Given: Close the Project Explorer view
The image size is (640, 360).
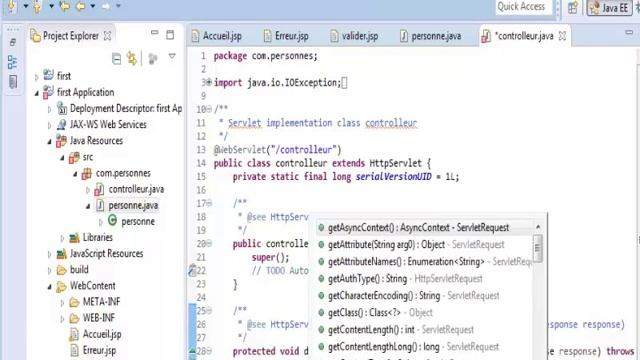Looking at the screenshot, I should tap(107, 36).
